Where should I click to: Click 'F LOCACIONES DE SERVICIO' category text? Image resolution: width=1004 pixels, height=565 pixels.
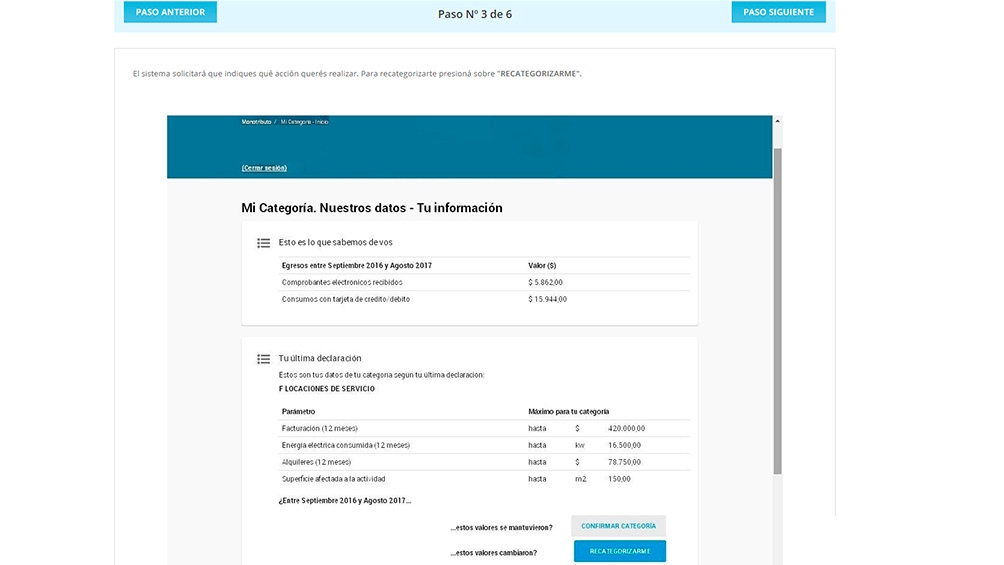tap(327, 389)
